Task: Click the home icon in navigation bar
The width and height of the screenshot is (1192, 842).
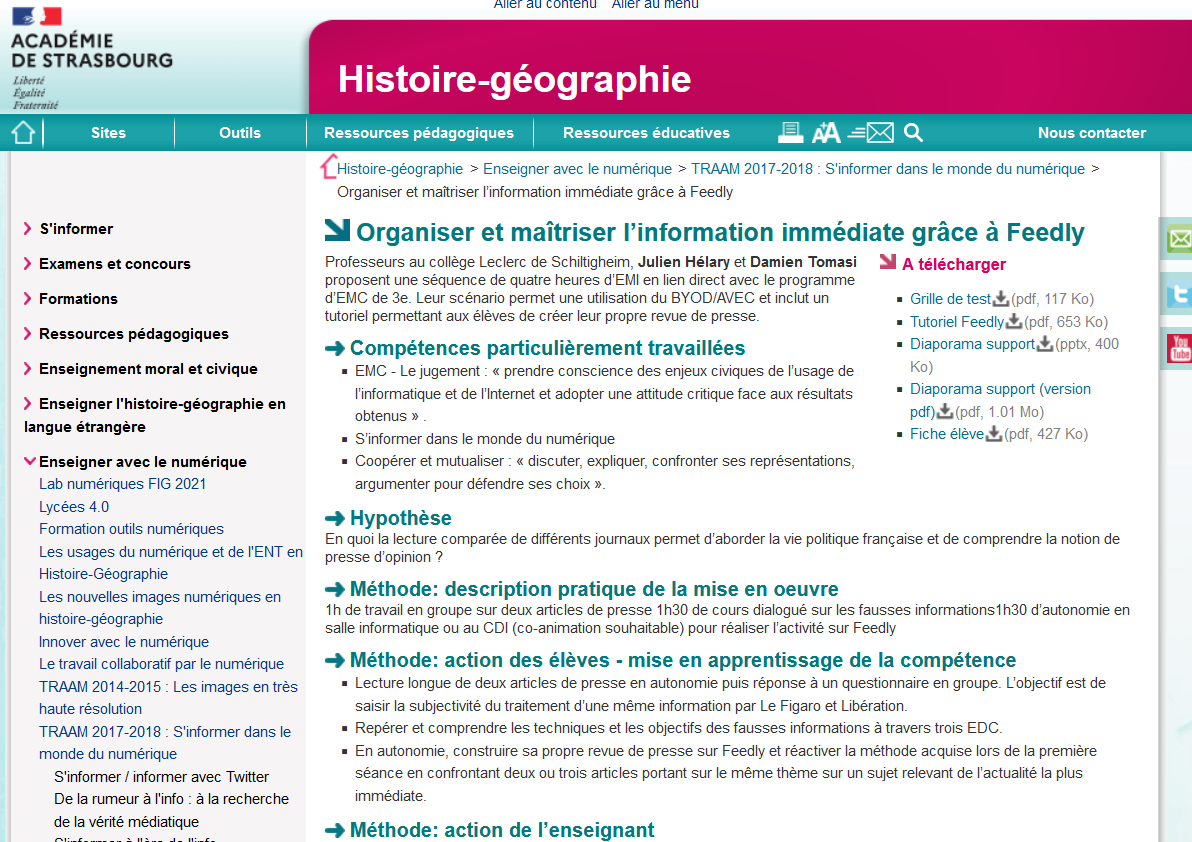Action: (23, 132)
